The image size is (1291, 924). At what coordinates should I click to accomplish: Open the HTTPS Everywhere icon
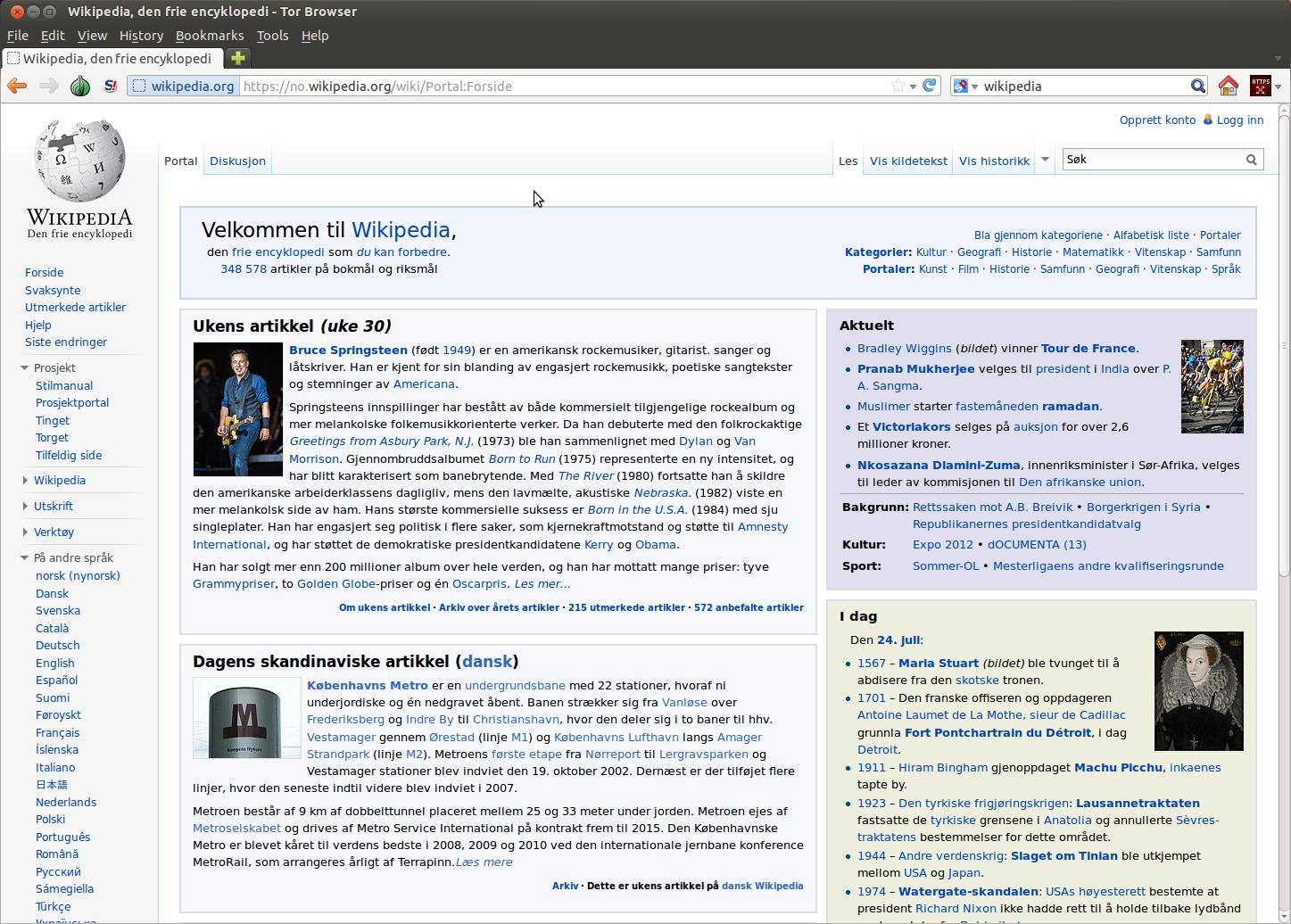[x=1260, y=86]
